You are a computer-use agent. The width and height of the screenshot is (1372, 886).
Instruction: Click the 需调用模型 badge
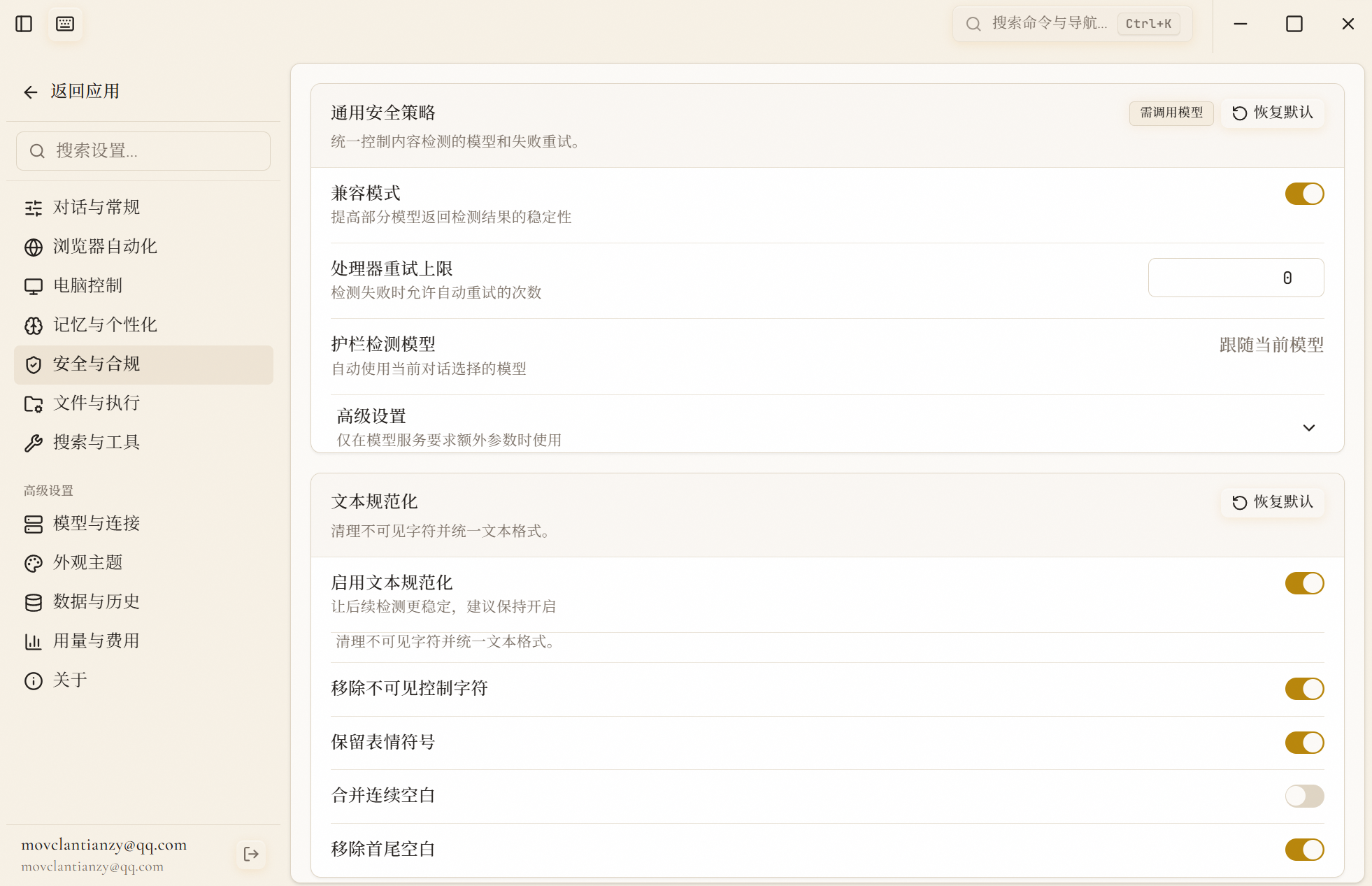pyautogui.click(x=1171, y=113)
